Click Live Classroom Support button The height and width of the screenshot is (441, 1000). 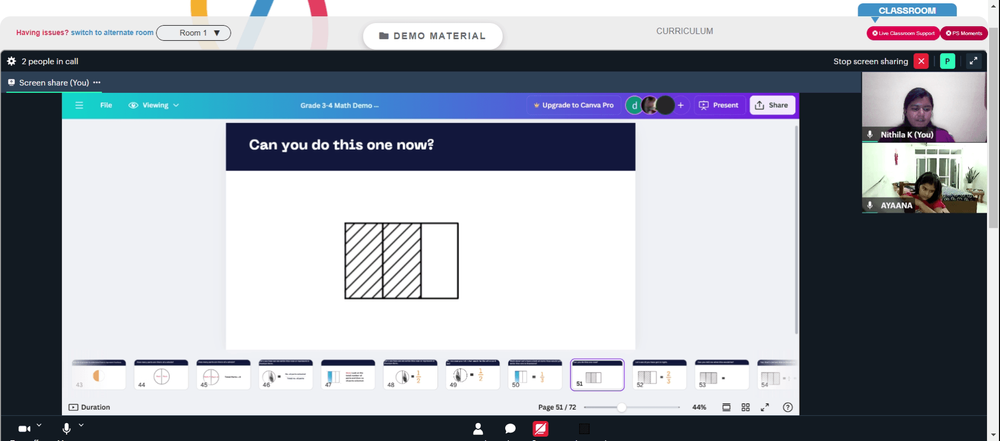coord(902,33)
